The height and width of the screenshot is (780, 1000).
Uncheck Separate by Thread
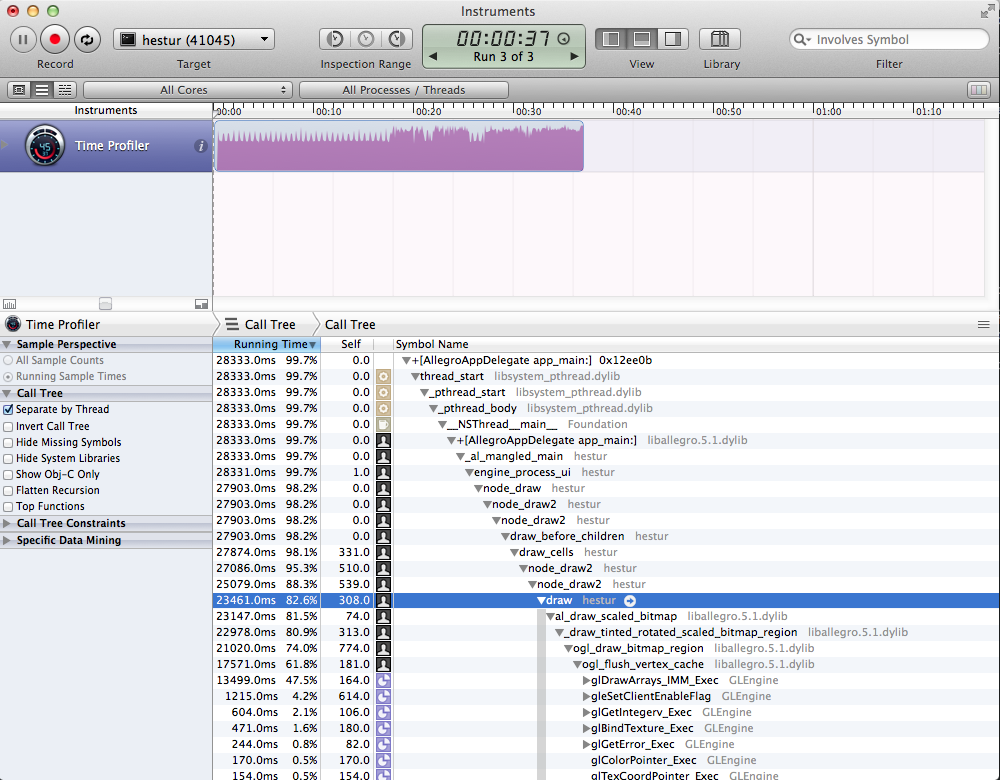click(x=9, y=410)
